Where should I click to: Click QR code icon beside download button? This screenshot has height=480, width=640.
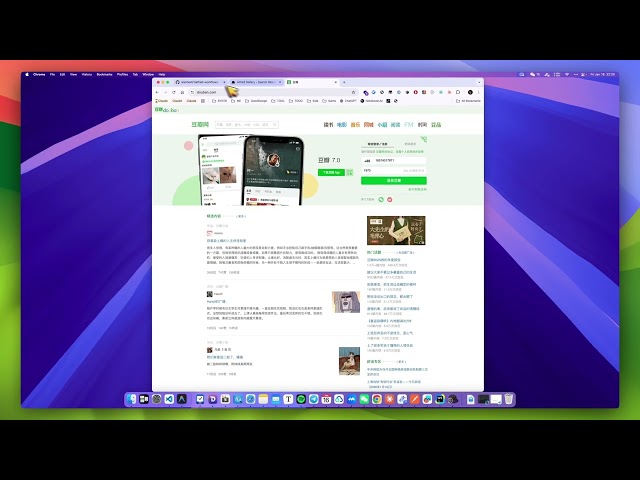349,173
